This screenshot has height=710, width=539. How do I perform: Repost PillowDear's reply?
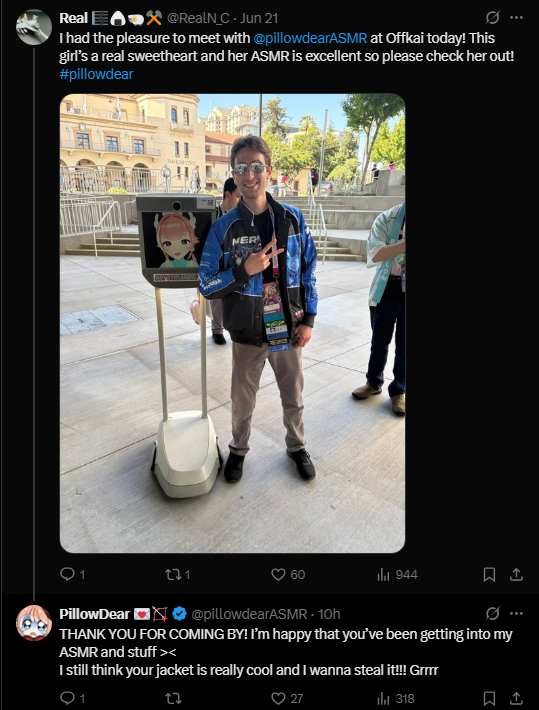click(x=173, y=698)
